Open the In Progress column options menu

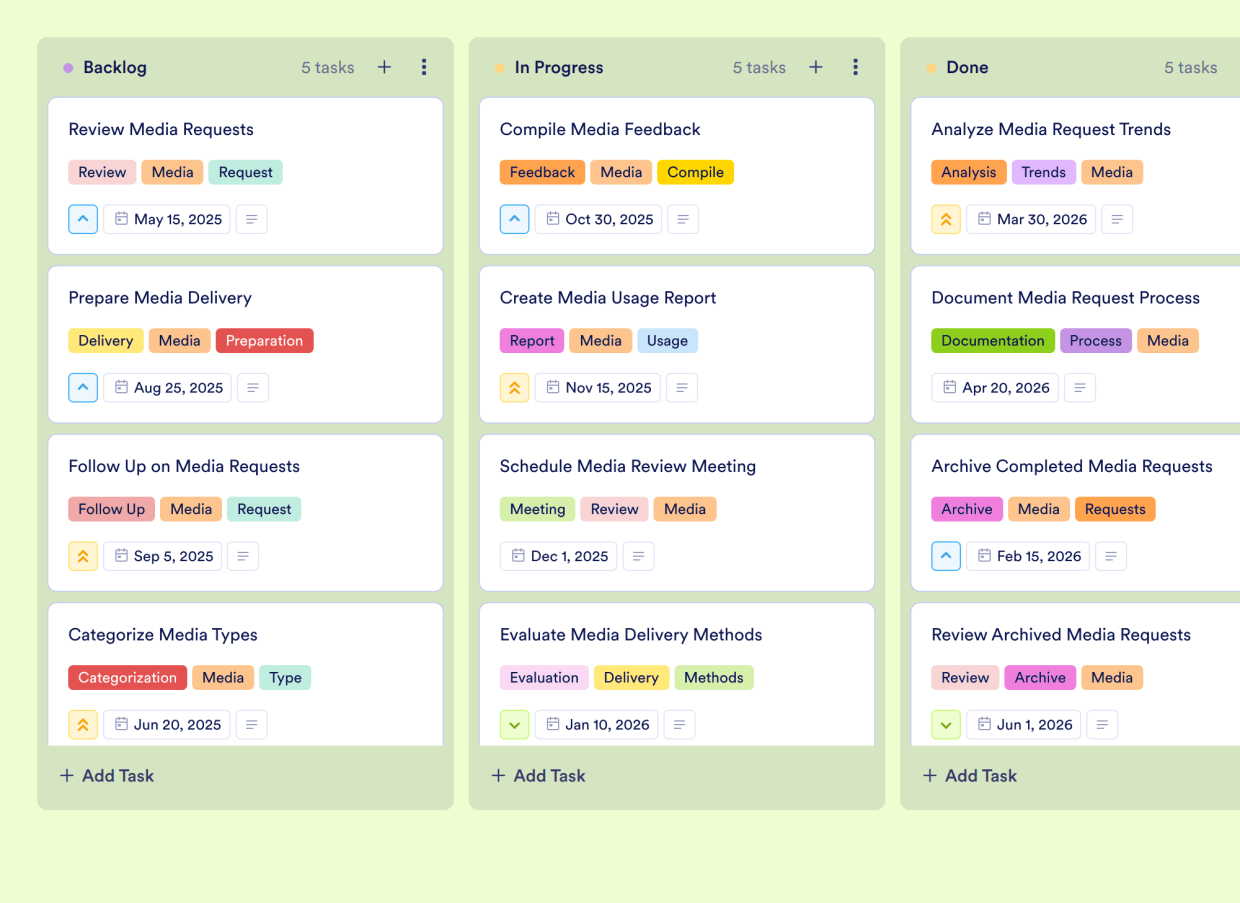click(855, 67)
